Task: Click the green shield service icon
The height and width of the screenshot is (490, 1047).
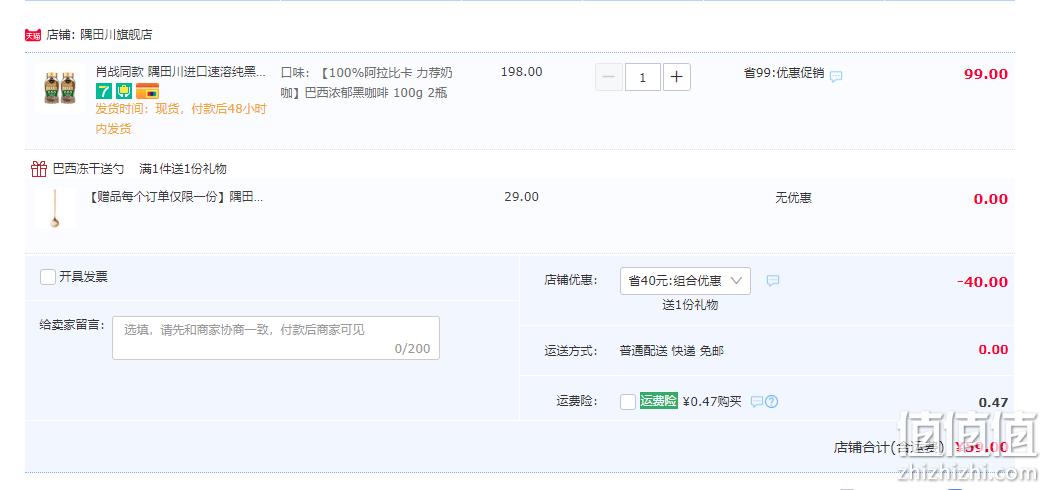Action: pyautogui.click(x=124, y=91)
